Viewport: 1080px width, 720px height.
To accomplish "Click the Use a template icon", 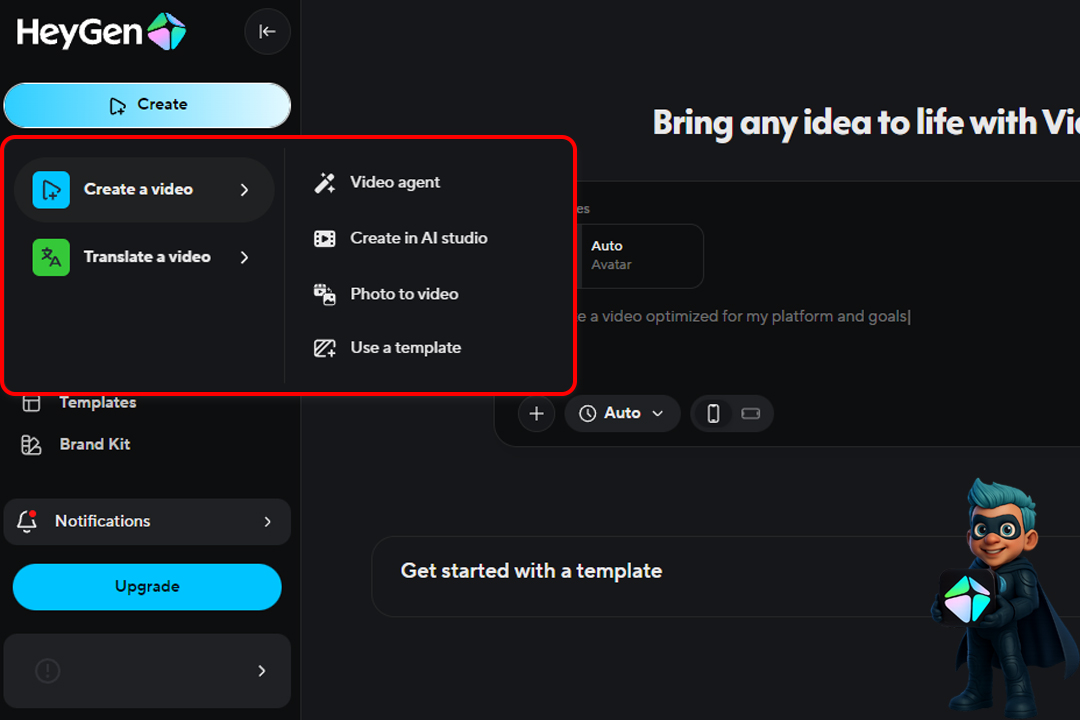I will click(325, 348).
